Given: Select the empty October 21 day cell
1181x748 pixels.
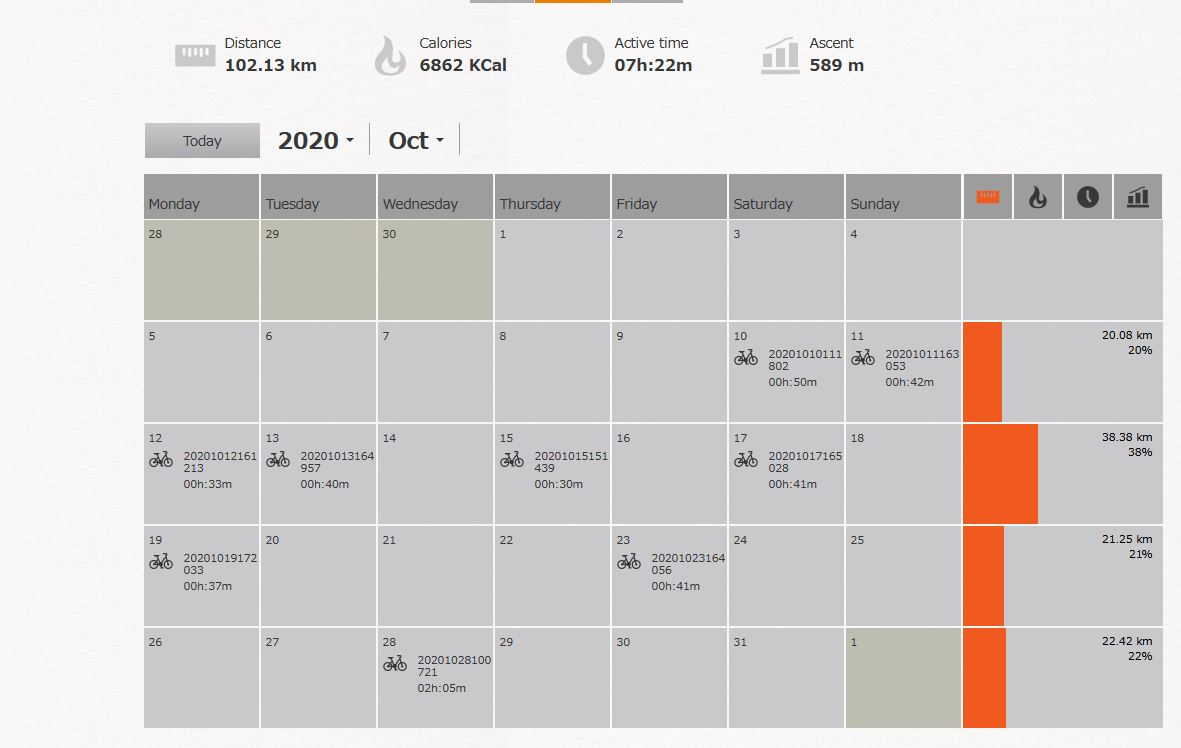Looking at the screenshot, I should 435,576.
